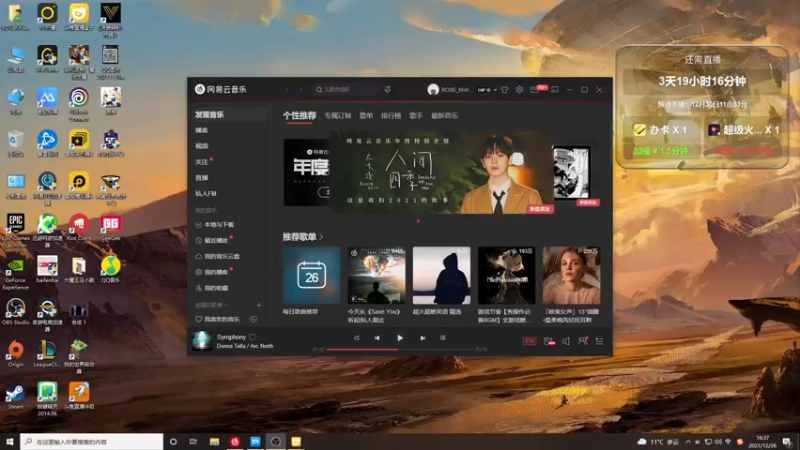Start heartbeat mode next to liked music
The height and width of the screenshot is (450, 800).
pos(254,319)
